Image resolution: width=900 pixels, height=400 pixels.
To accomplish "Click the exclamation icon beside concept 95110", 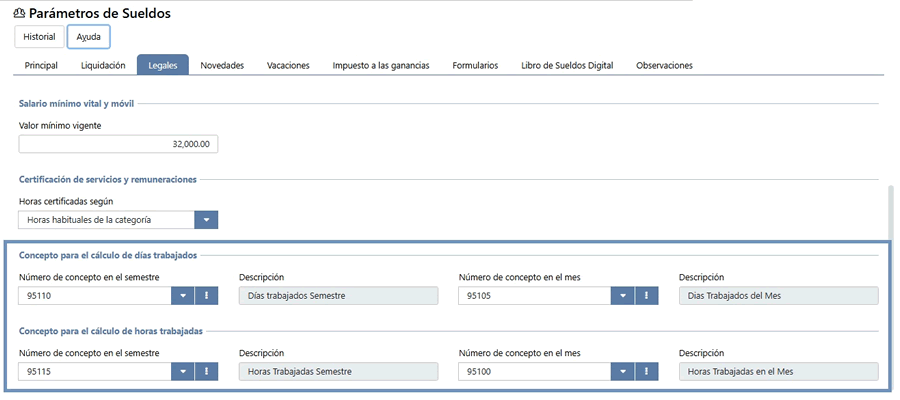I will (207, 296).
